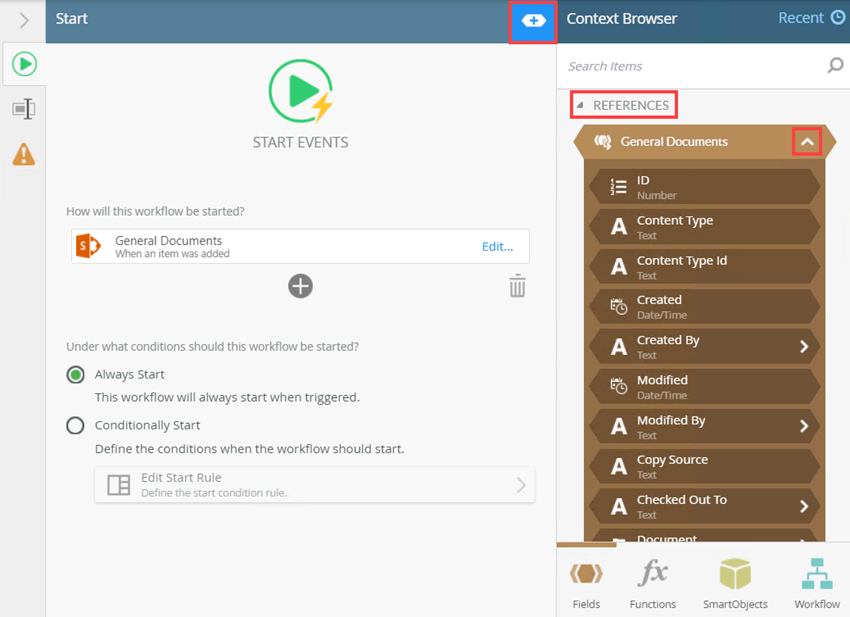Click the Edit Start Rule chevron arrow
Image resolution: width=850 pixels, height=617 pixels.
pos(521,485)
